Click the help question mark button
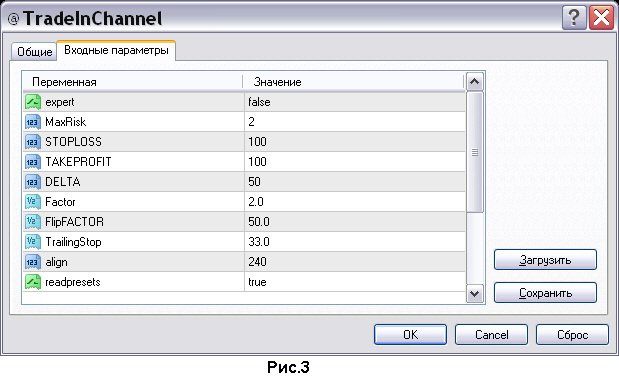The width and height of the screenshot is (619, 379). click(x=574, y=18)
